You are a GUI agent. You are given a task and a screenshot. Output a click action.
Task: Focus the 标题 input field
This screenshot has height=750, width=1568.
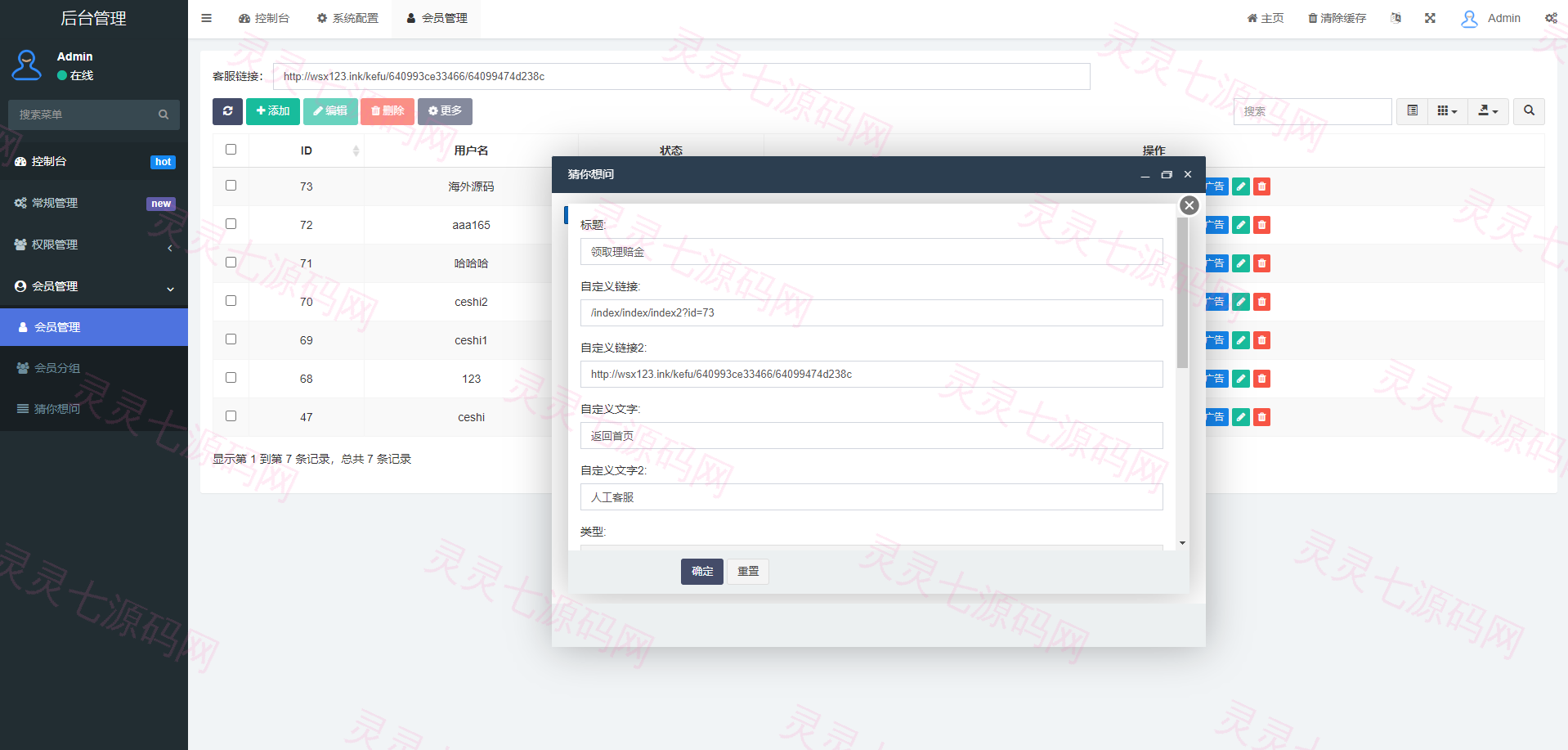(871, 252)
